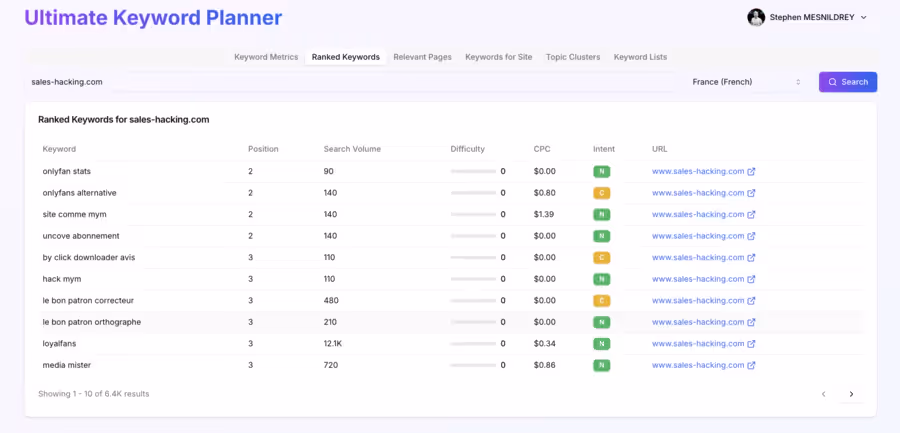The image size is (900, 433).
Task: Click the N intent badge for uncove abonnement
Action: pyautogui.click(x=602, y=236)
